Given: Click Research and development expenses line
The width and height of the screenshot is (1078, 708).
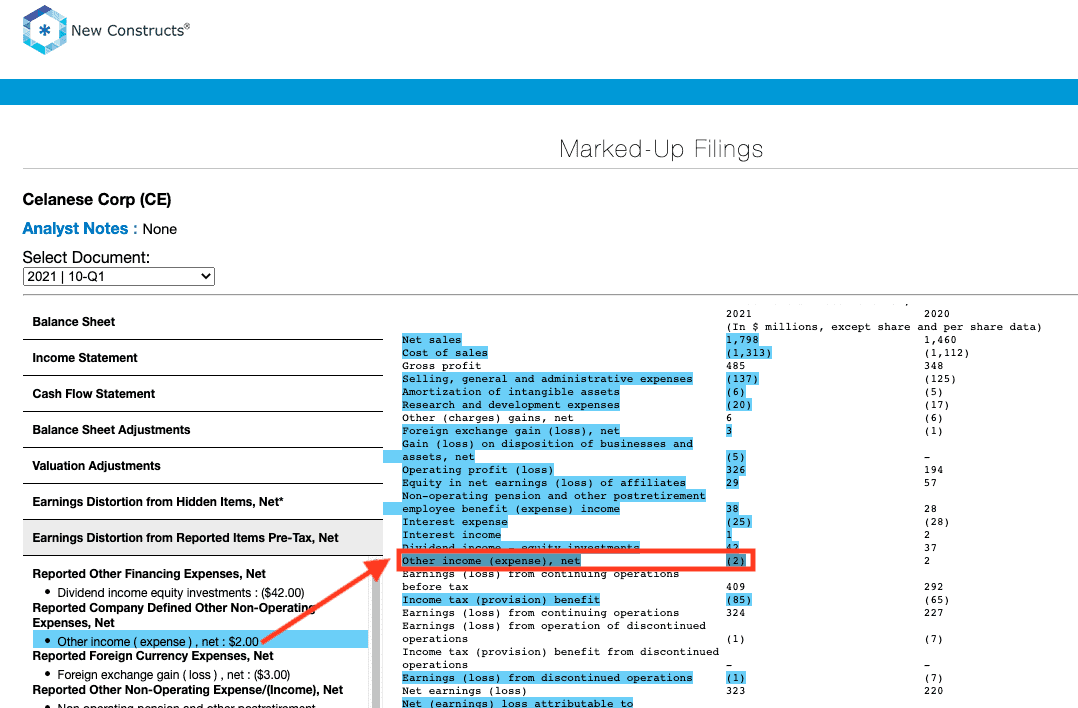Looking at the screenshot, I should pyautogui.click(x=511, y=405).
